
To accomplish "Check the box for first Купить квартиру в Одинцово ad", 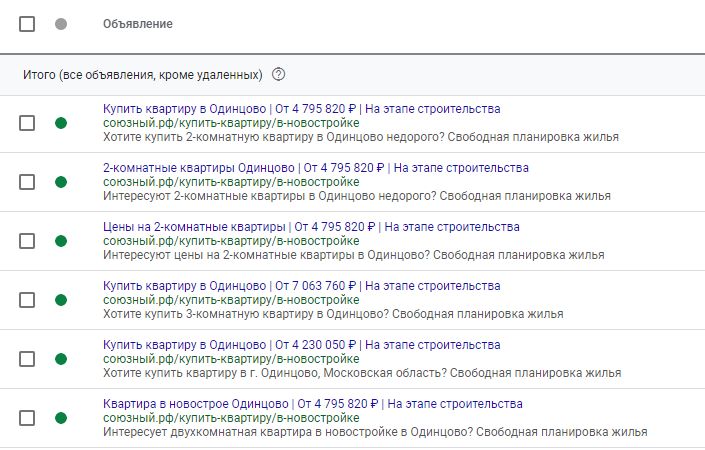I will pyautogui.click(x=27, y=123).
